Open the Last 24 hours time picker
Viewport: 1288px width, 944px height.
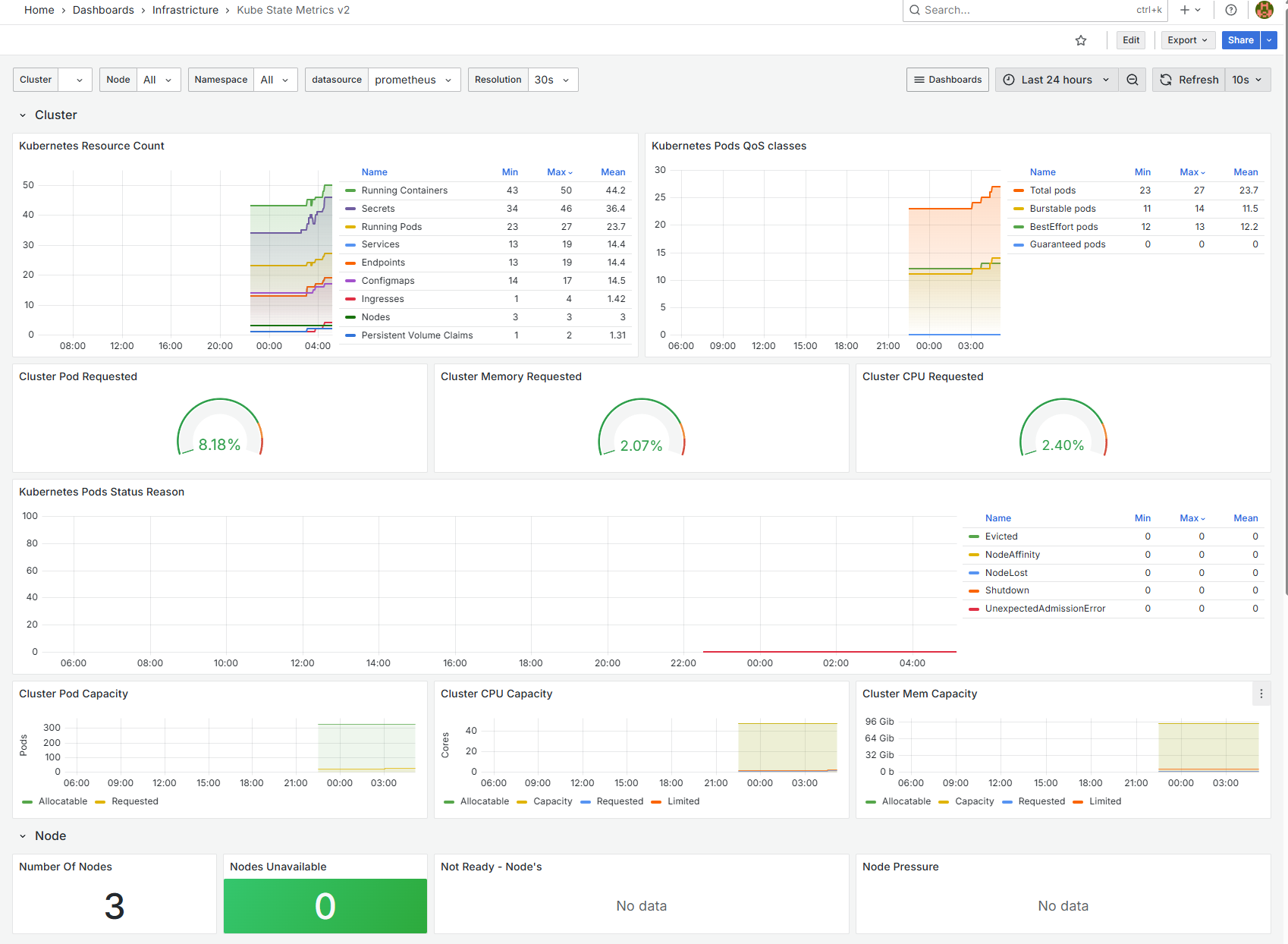click(x=1056, y=80)
